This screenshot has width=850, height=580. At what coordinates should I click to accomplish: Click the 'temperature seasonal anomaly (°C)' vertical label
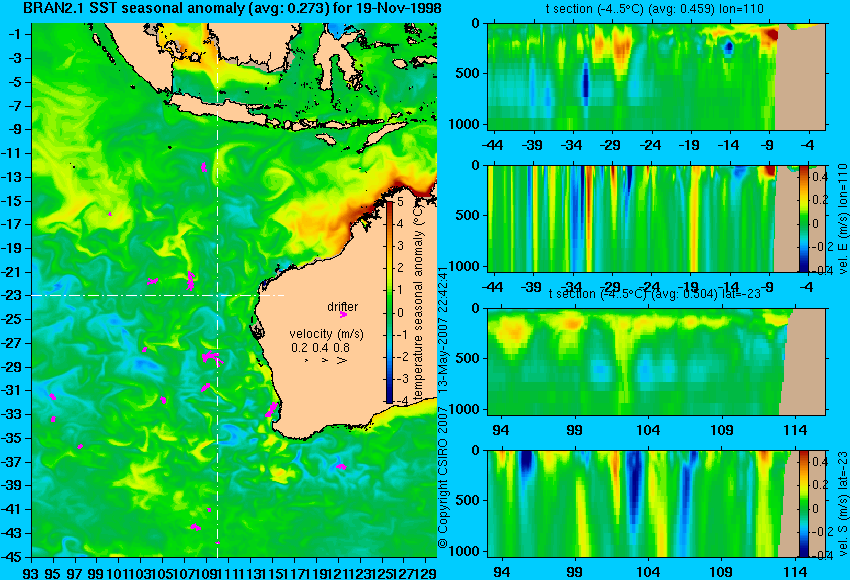pos(418,302)
